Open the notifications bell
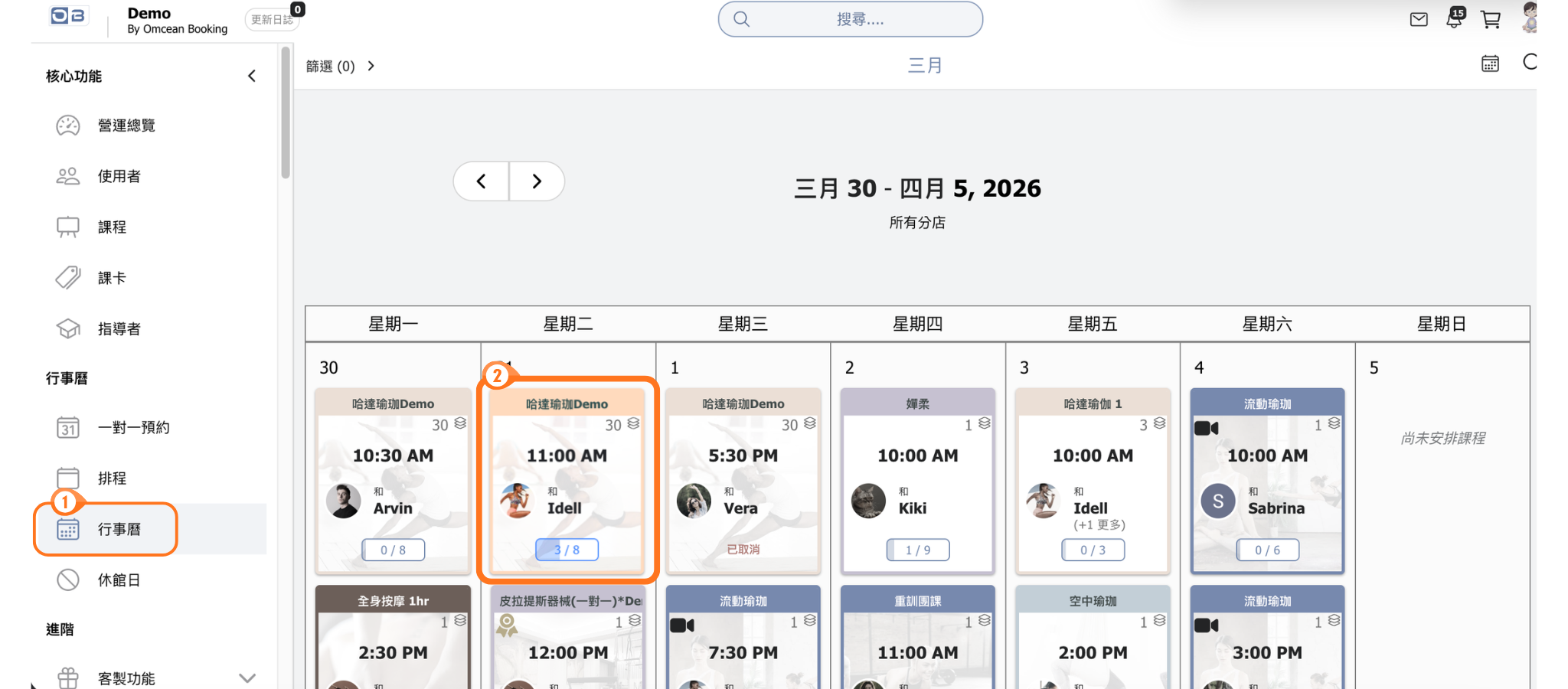Screen dimensions: 1568x689 (1454, 19)
